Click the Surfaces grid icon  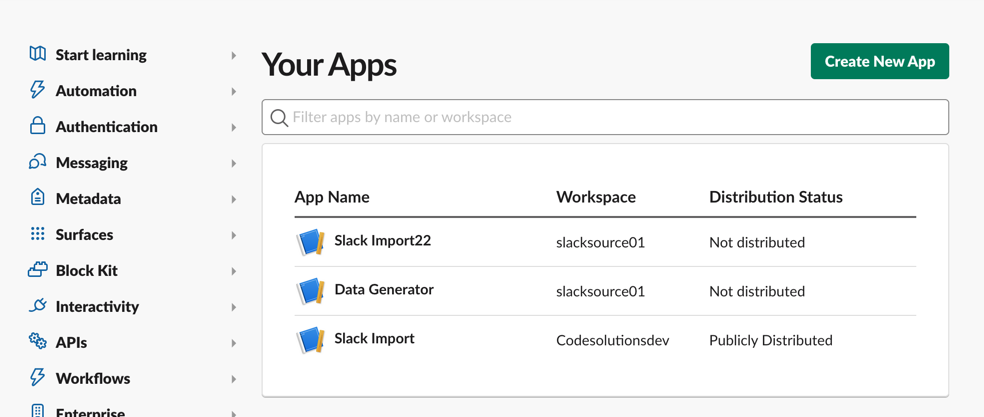[37, 234]
